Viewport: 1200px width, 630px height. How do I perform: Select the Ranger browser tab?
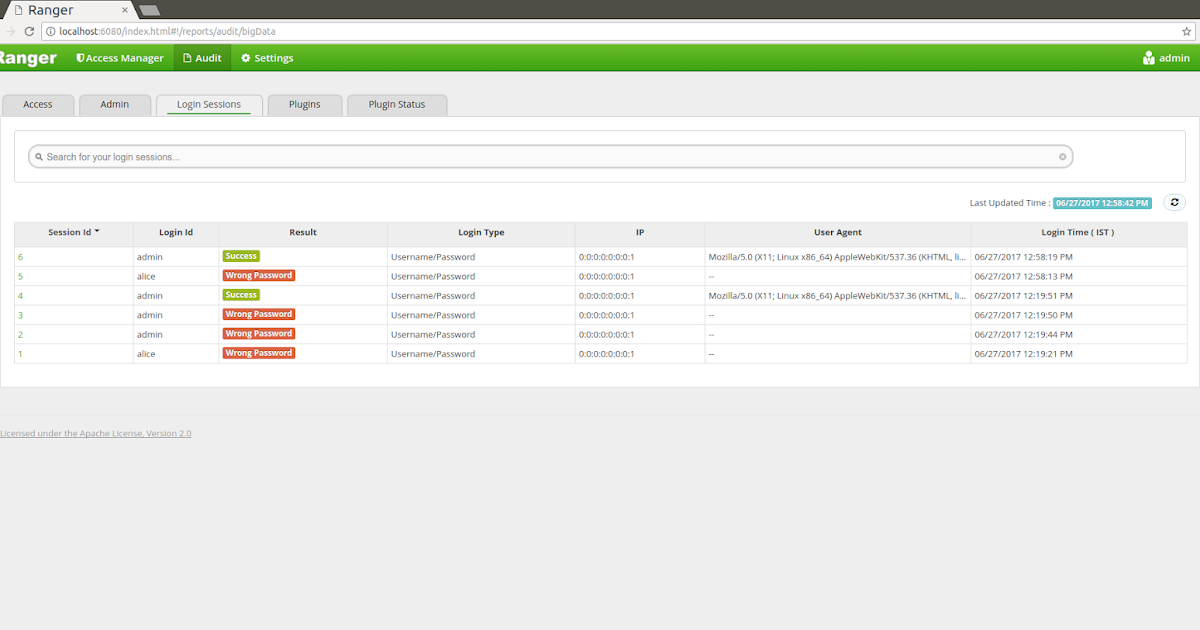68,10
